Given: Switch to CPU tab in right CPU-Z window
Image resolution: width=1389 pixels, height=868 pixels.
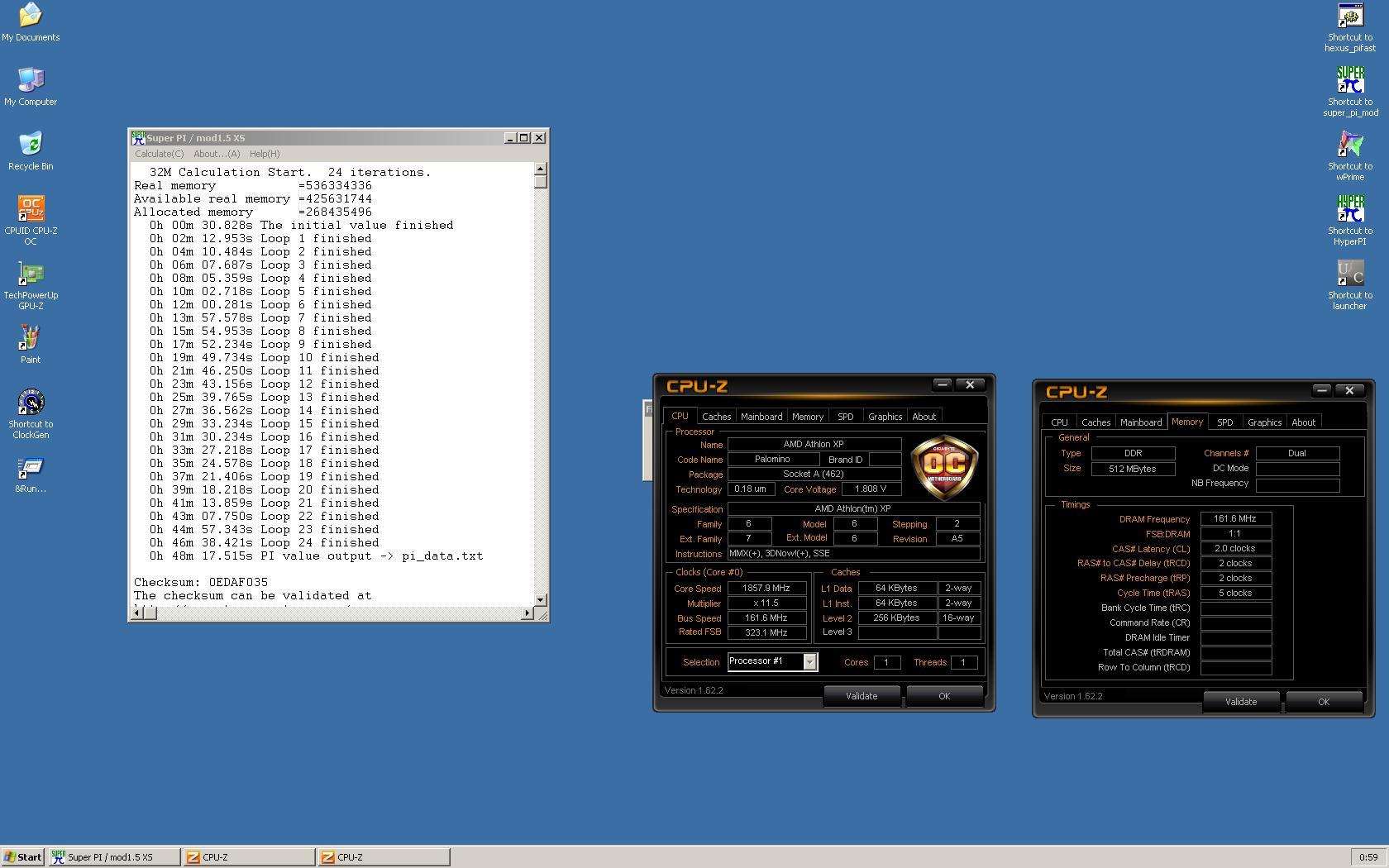Looking at the screenshot, I should point(1059,422).
